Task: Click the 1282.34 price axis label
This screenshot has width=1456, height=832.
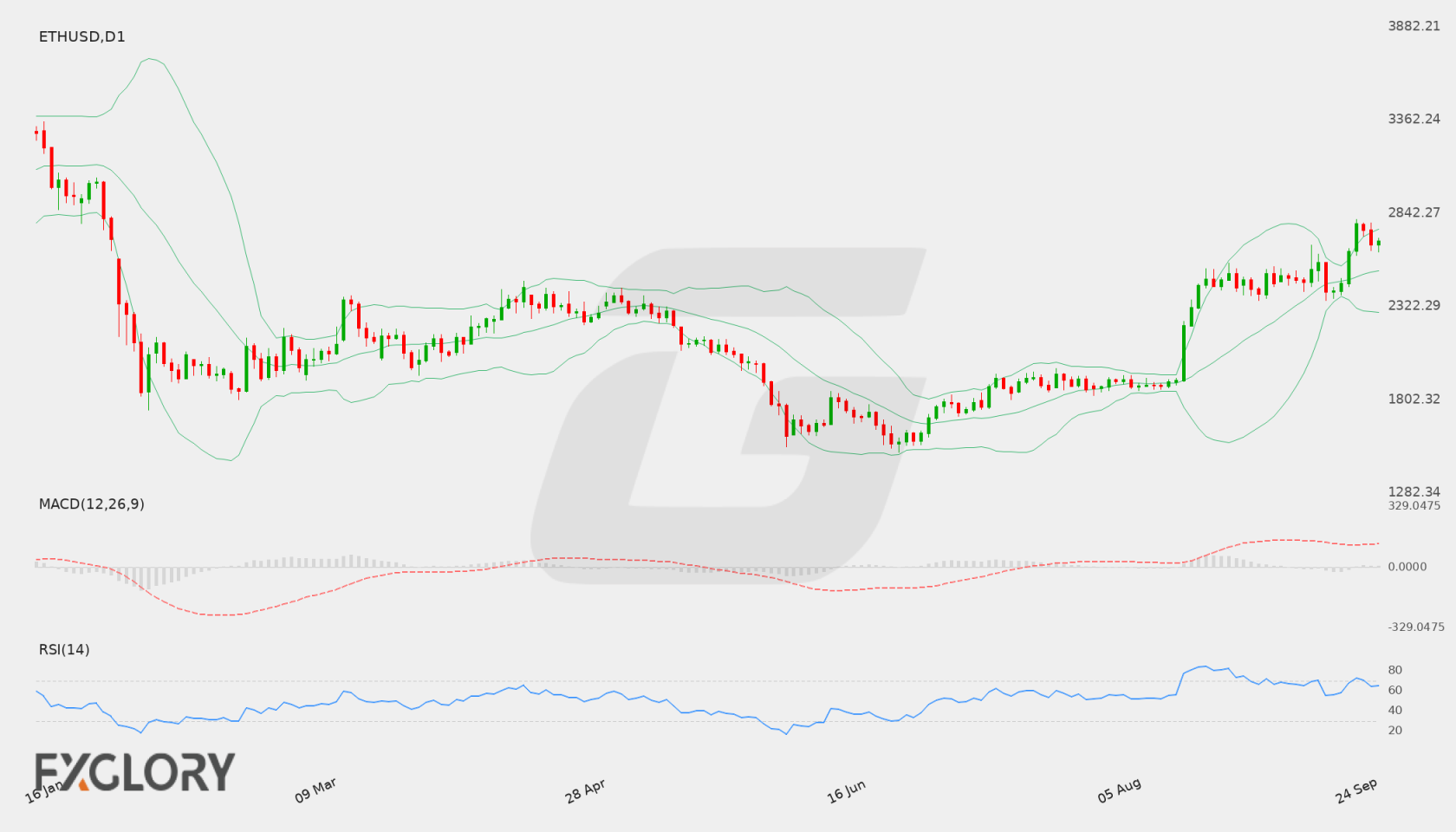Action: point(1414,491)
